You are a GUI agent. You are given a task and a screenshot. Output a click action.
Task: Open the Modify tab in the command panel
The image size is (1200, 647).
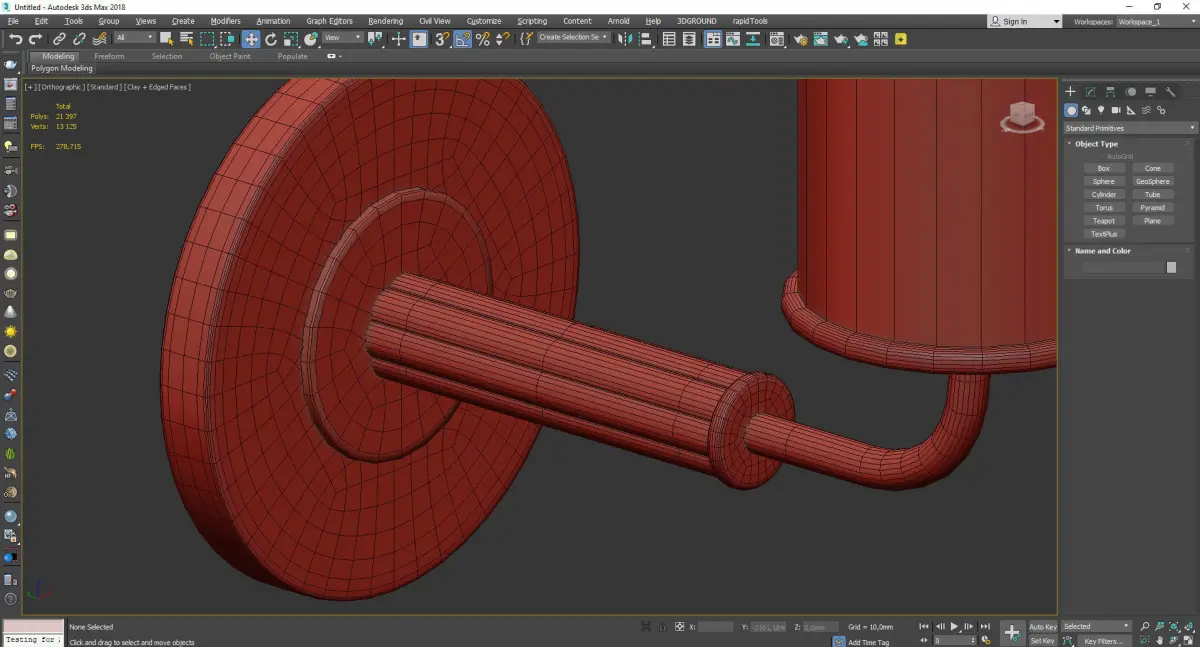point(1090,92)
